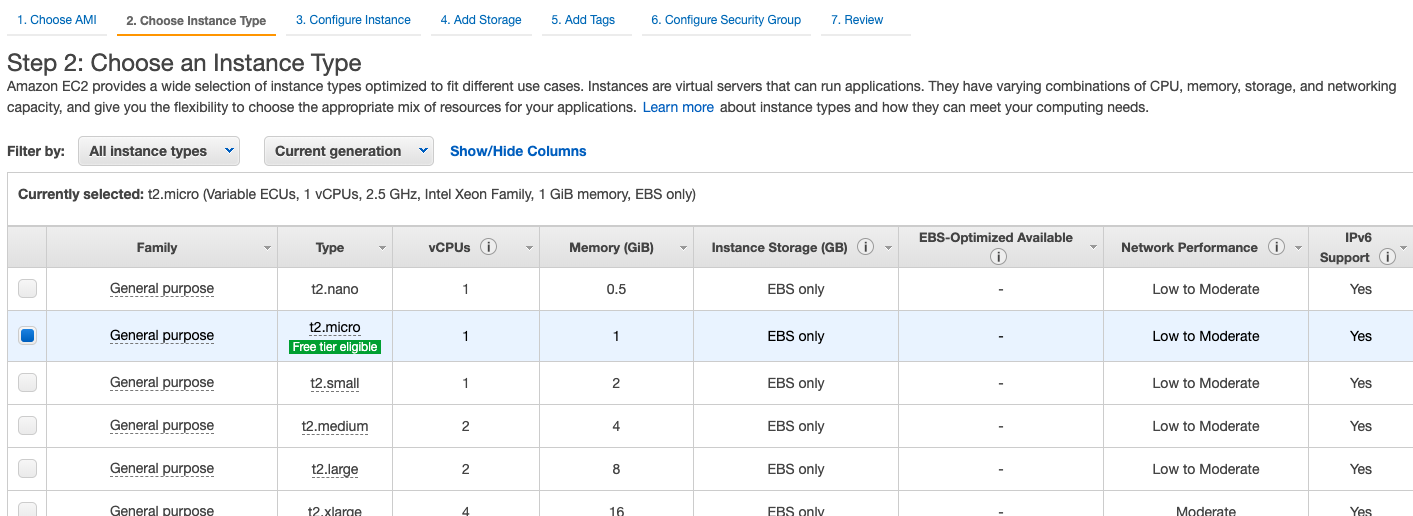1413x516 pixels.
Task: Click the vCPUs column info icon
Action: click(x=488, y=247)
